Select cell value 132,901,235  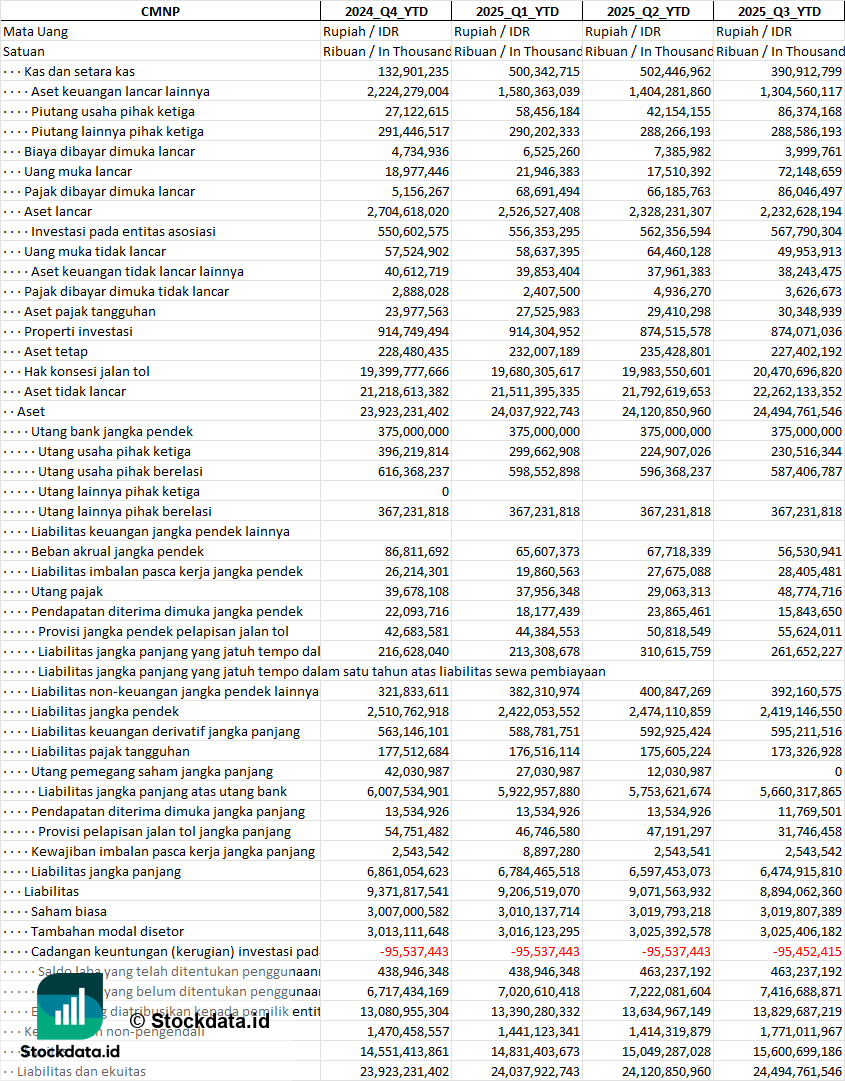[413, 72]
